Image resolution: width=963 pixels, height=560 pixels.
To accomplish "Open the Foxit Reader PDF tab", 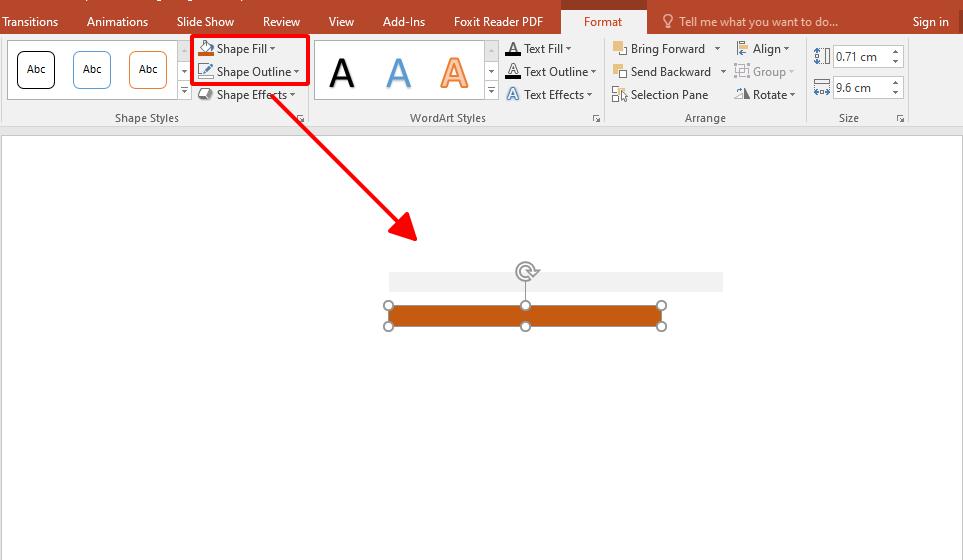I will pos(498,21).
